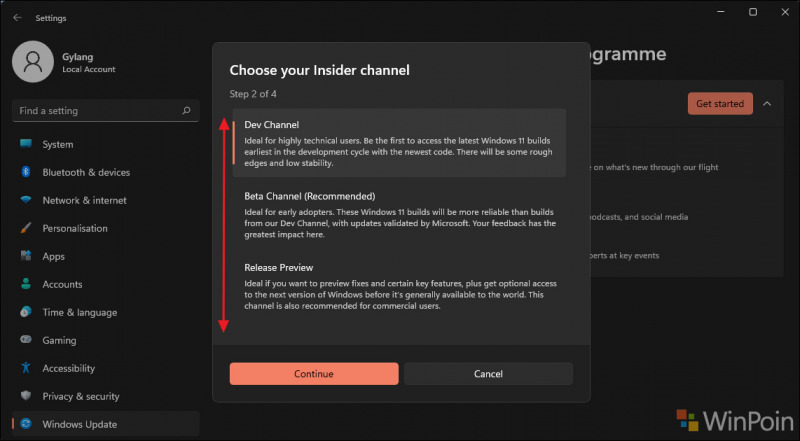800x441 pixels.
Task: Click the Network wifi icon
Action: pos(26,200)
